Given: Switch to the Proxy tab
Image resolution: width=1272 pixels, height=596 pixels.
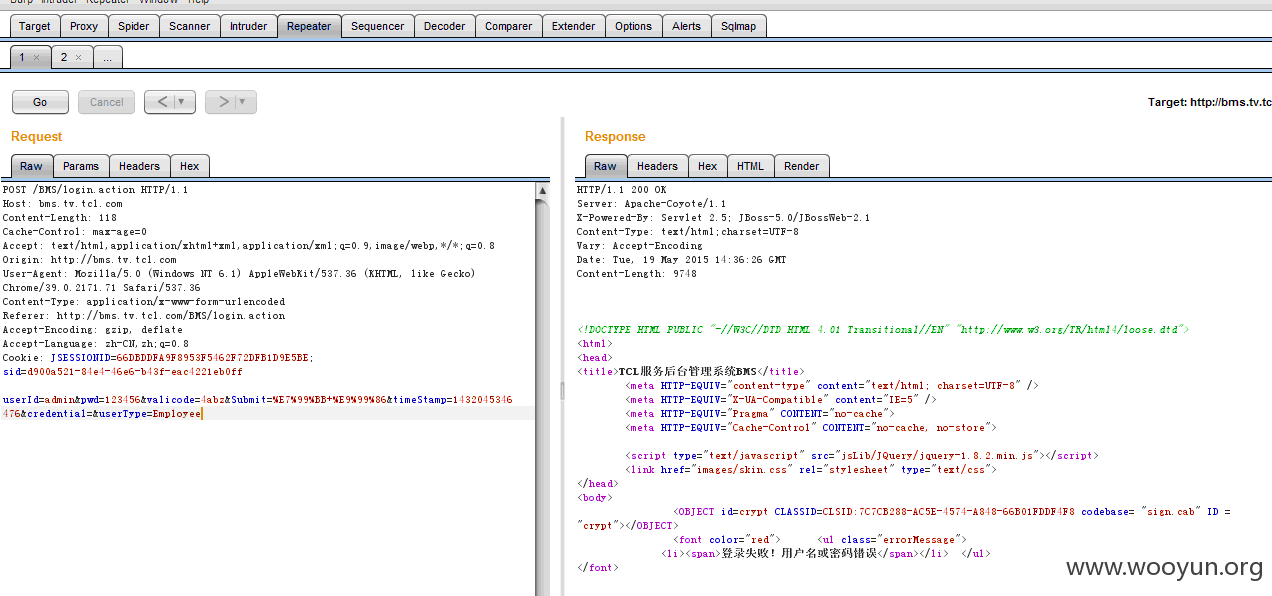Looking at the screenshot, I should point(84,26).
